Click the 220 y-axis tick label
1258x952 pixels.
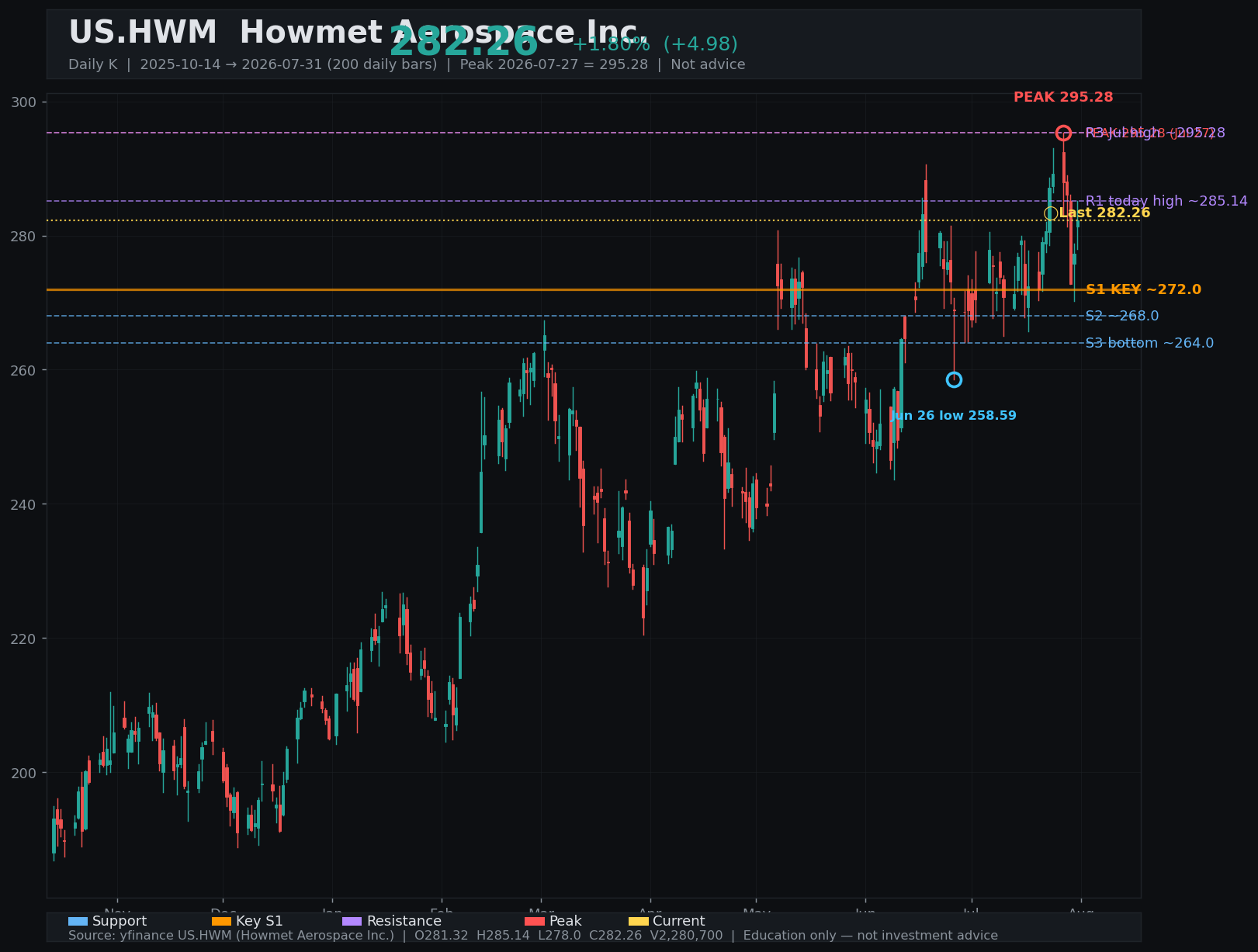pyautogui.click(x=25, y=639)
